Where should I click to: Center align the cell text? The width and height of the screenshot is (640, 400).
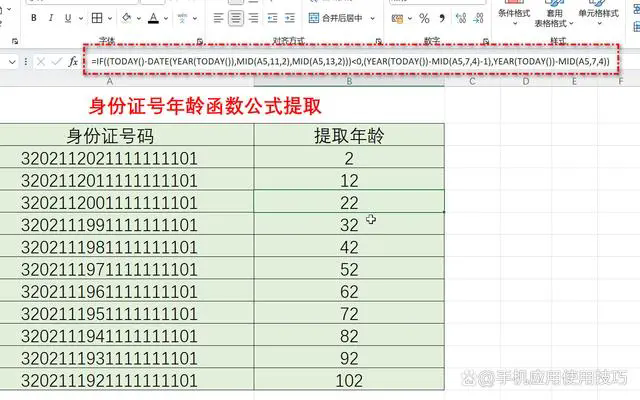point(237,18)
